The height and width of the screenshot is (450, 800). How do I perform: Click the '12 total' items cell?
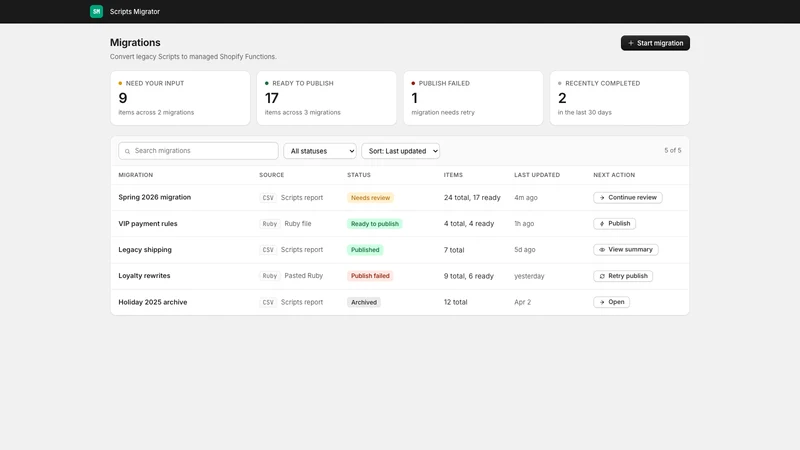(456, 302)
